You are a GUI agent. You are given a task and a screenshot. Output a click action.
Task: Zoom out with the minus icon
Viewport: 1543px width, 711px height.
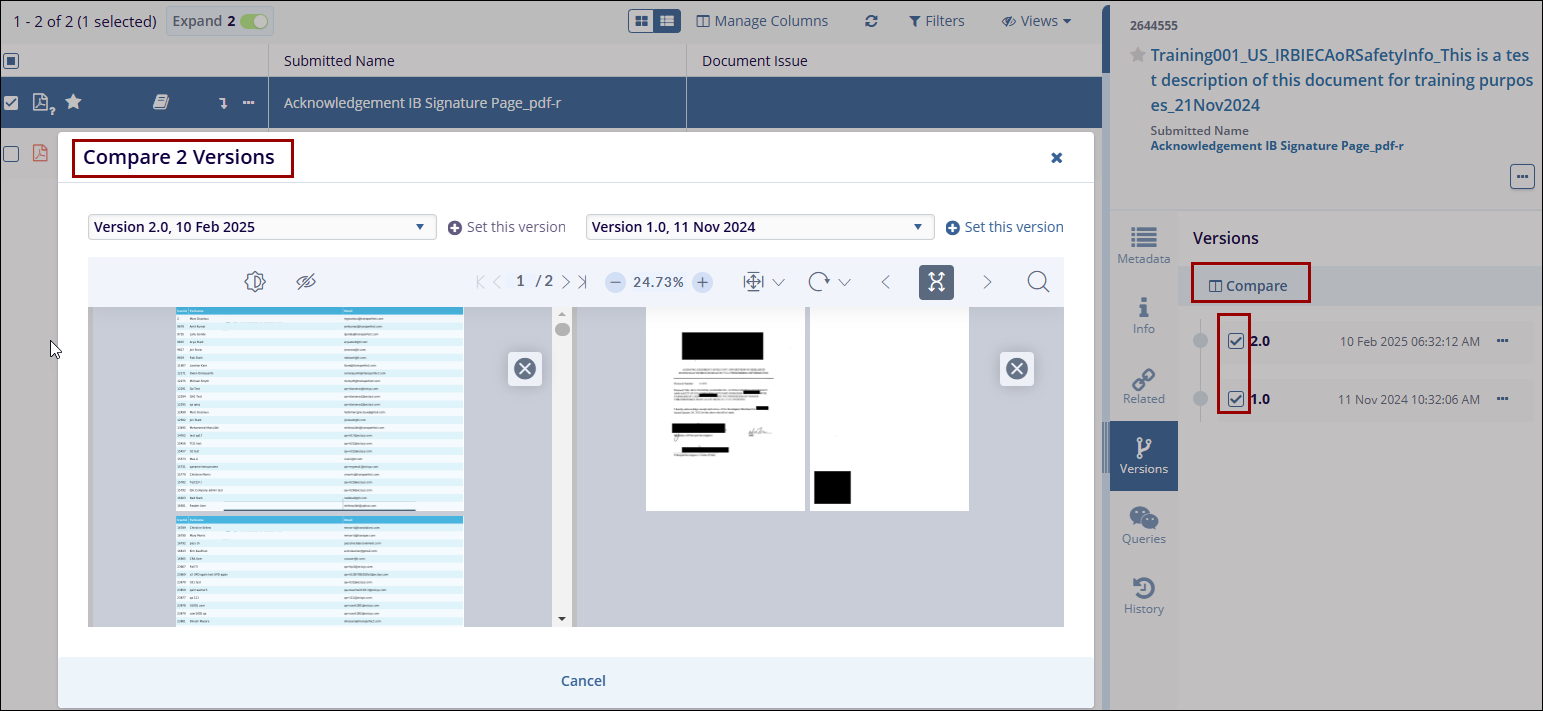click(x=616, y=282)
